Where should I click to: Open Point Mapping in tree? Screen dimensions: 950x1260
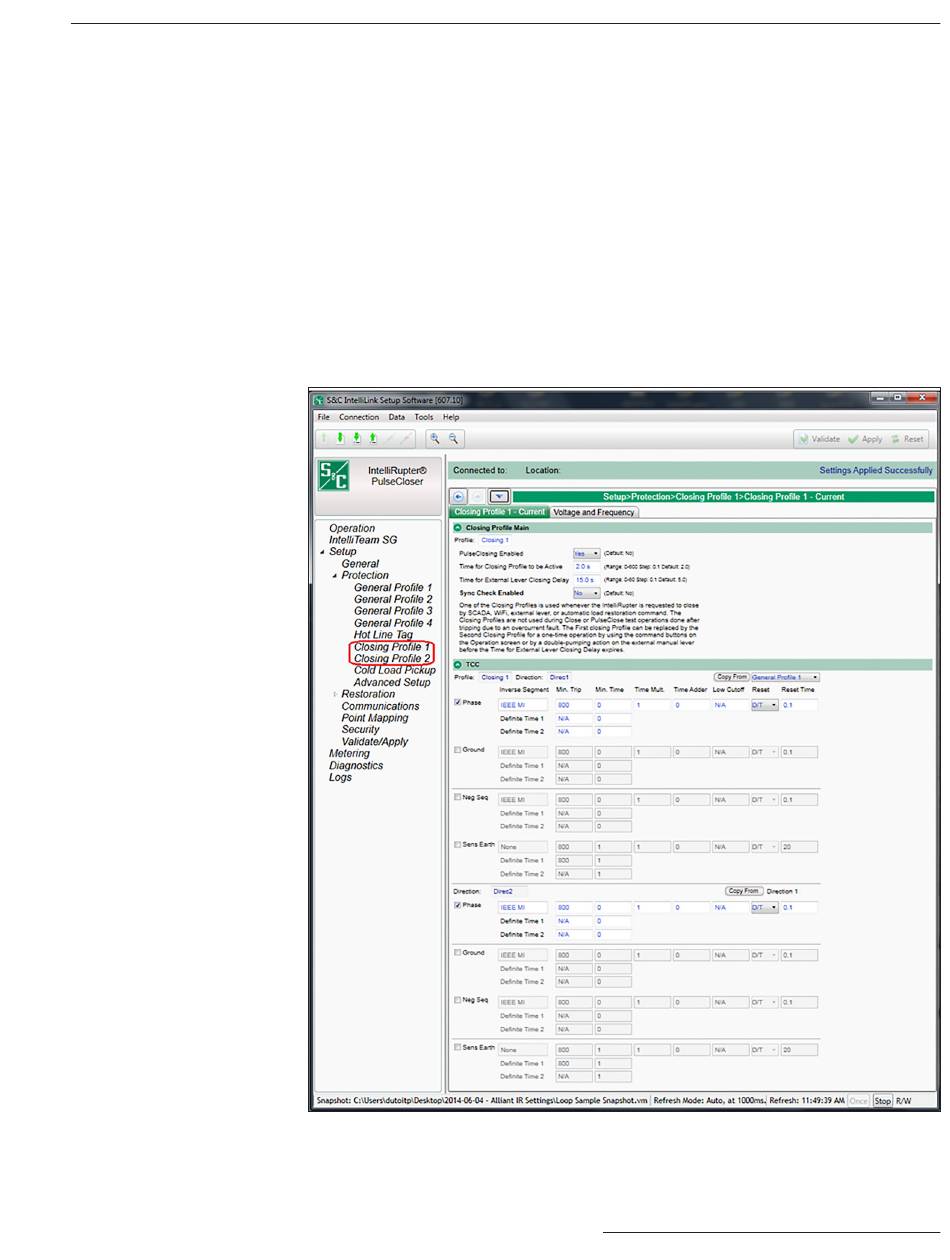click(x=375, y=718)
